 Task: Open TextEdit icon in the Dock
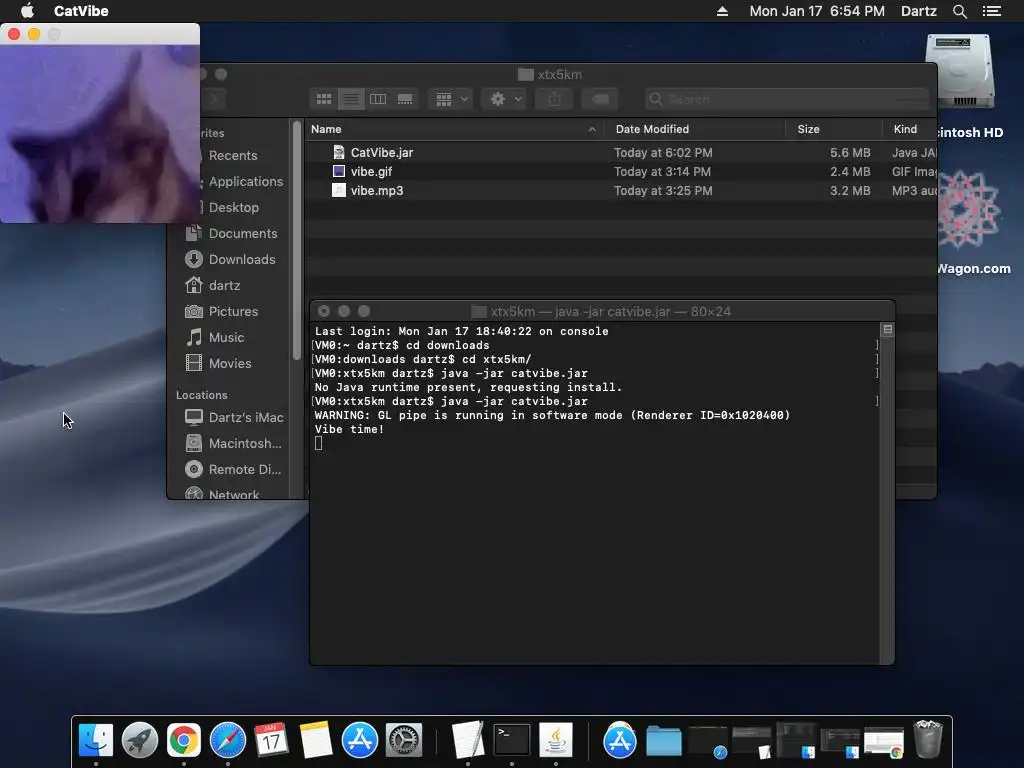click(x=468, y=740)
